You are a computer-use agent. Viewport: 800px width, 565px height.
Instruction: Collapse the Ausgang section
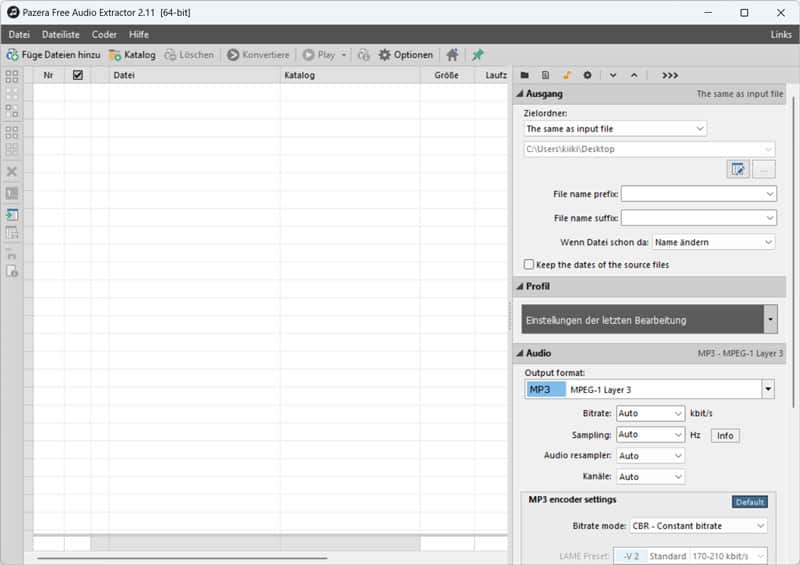click(x=520, y=94)
